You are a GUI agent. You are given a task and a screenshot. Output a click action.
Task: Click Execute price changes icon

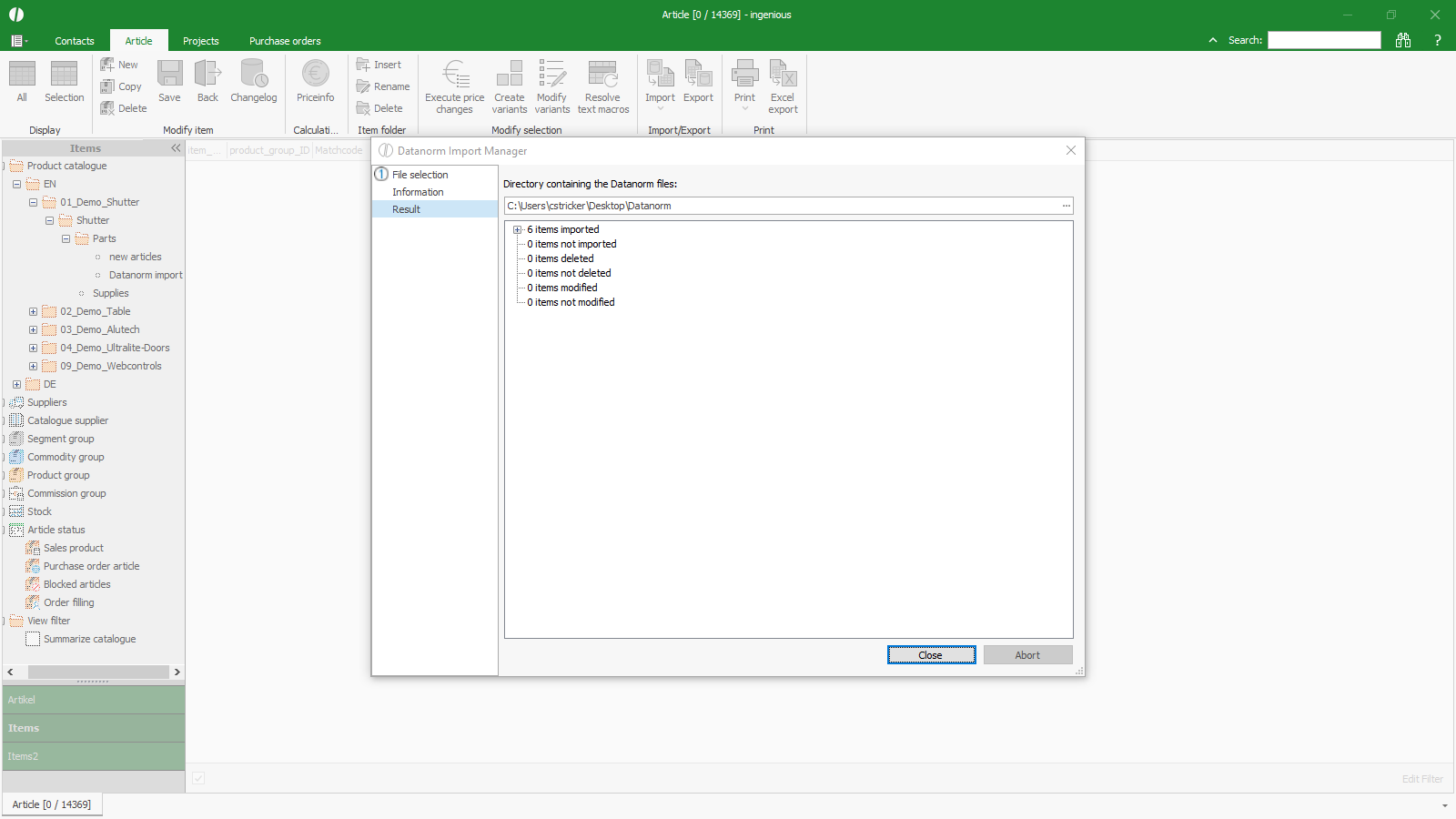pyautogui.click(x=454, y=75)
